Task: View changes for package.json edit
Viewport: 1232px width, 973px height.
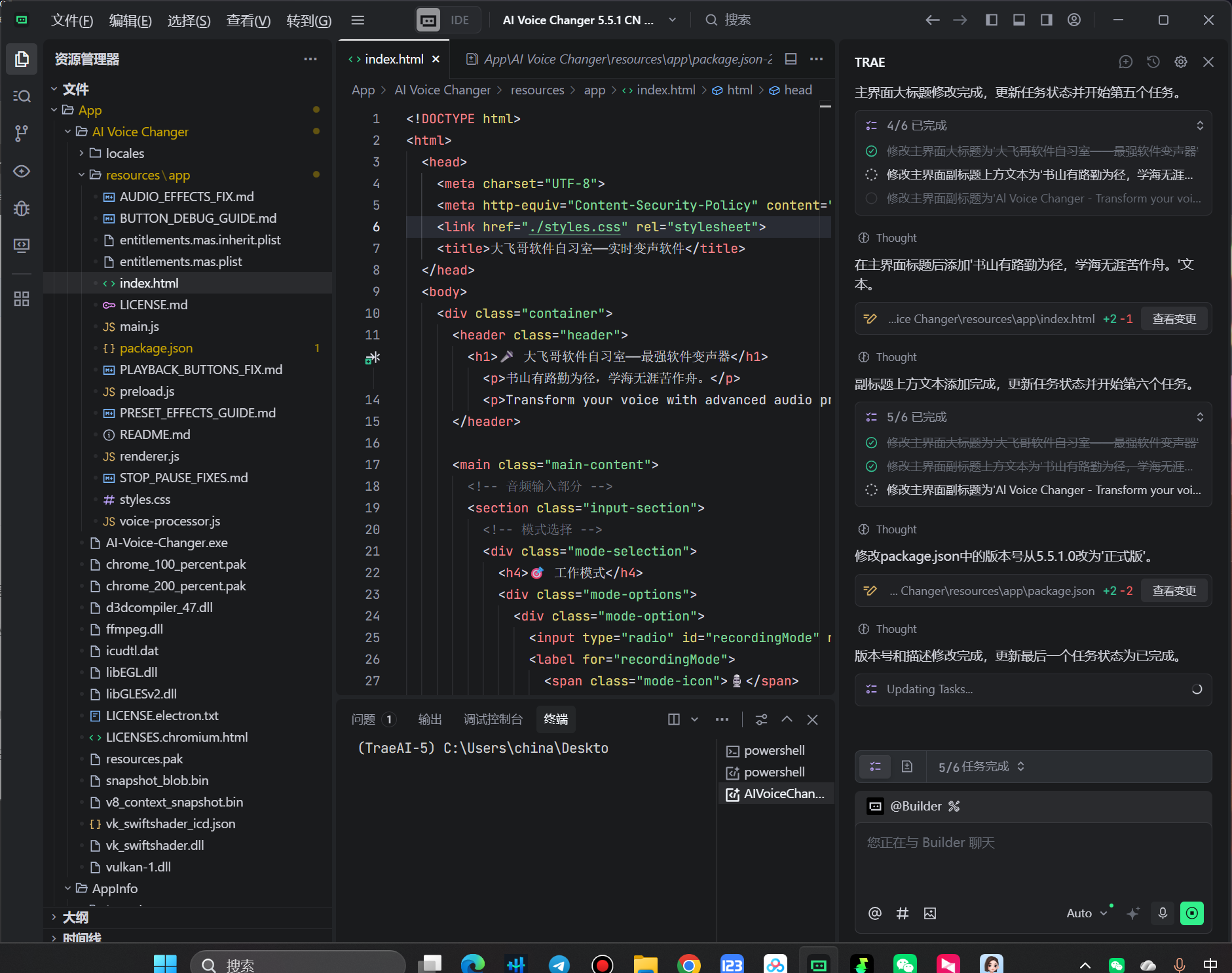Action: [1174, 591]
